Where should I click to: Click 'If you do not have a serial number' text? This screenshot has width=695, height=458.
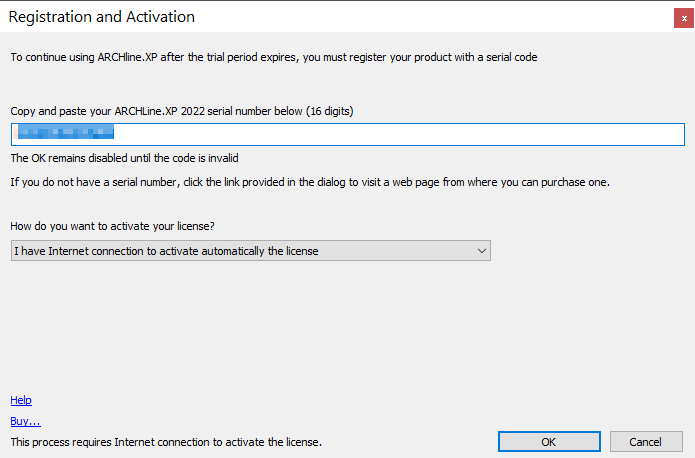(310, 182)
